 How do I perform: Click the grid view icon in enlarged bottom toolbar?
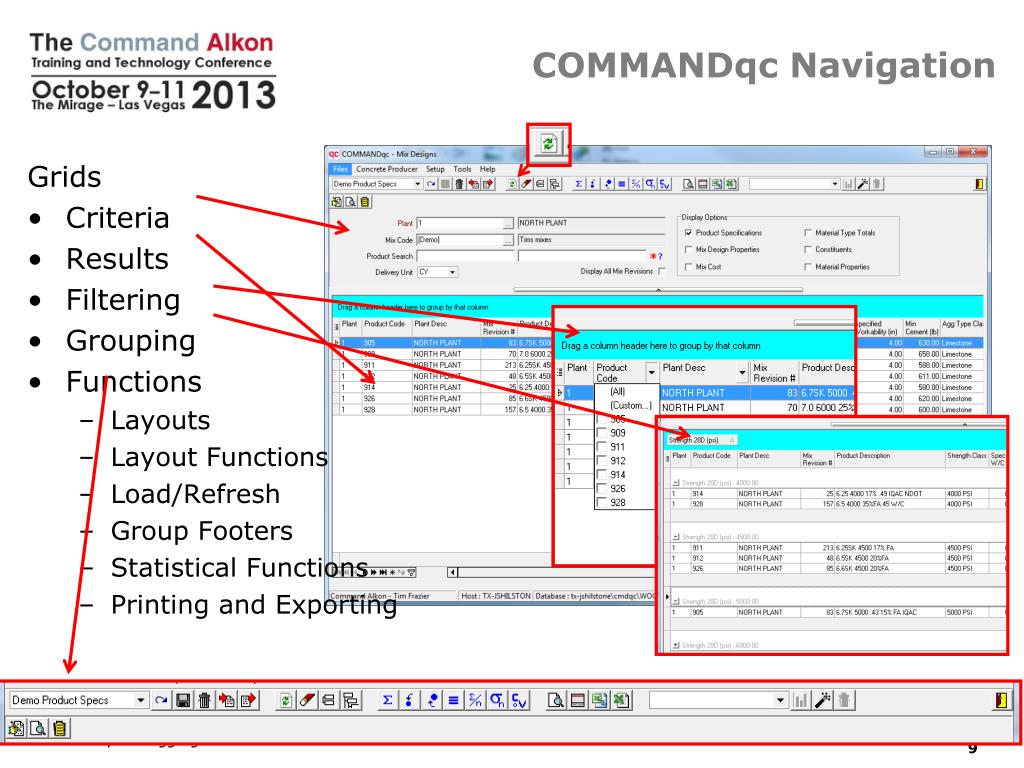click(577, 700)
